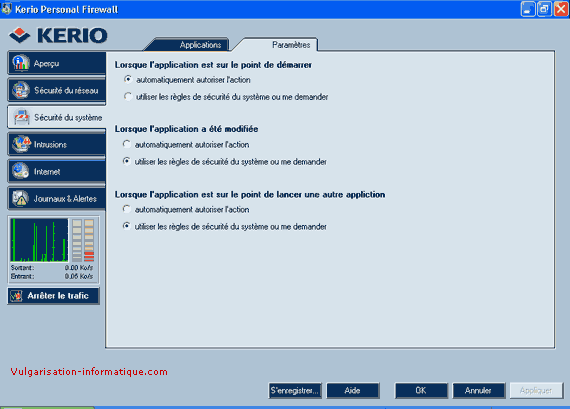Click the traffic level bar meters
The width and height of the screenshot is (570, 409).
pyautogui.click(x=83, y=240)
